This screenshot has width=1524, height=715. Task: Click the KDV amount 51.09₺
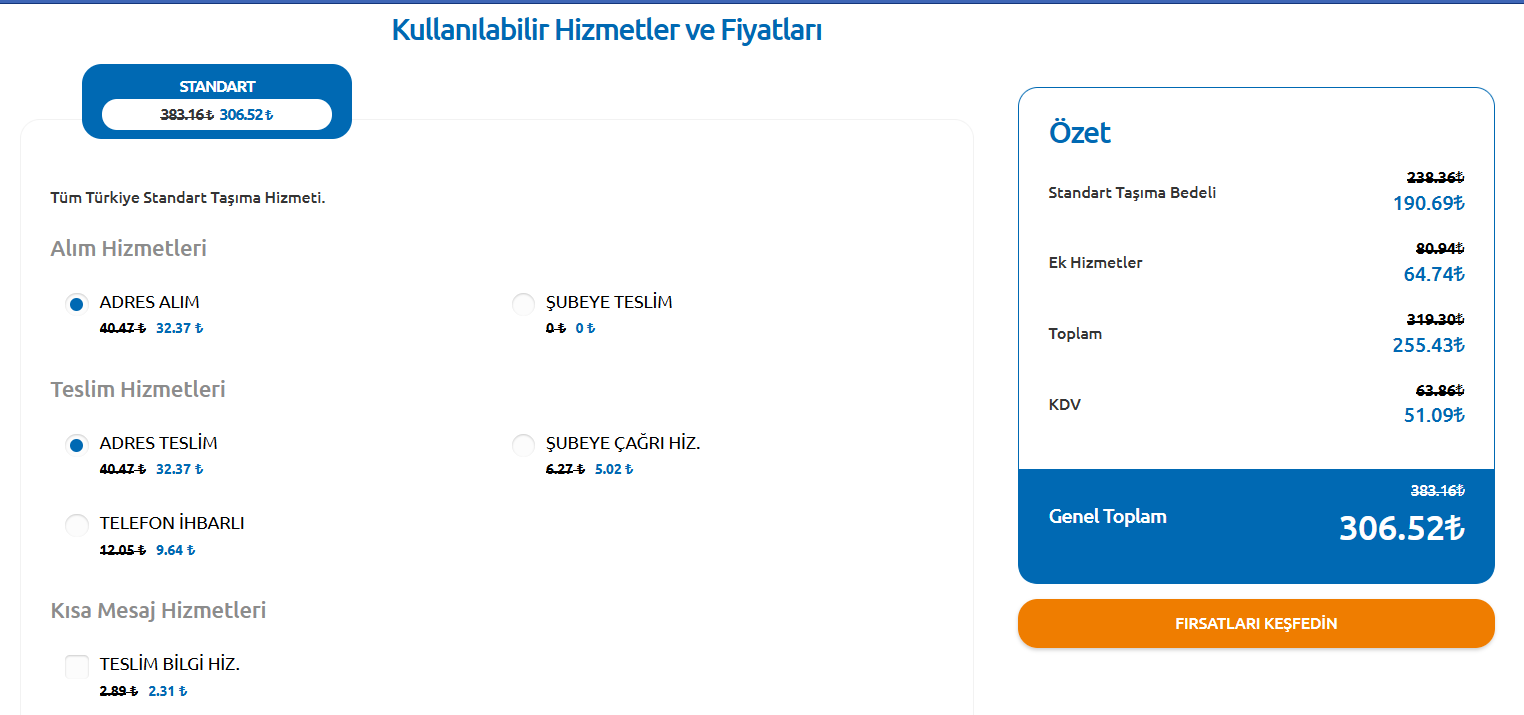pos(1434,415)
